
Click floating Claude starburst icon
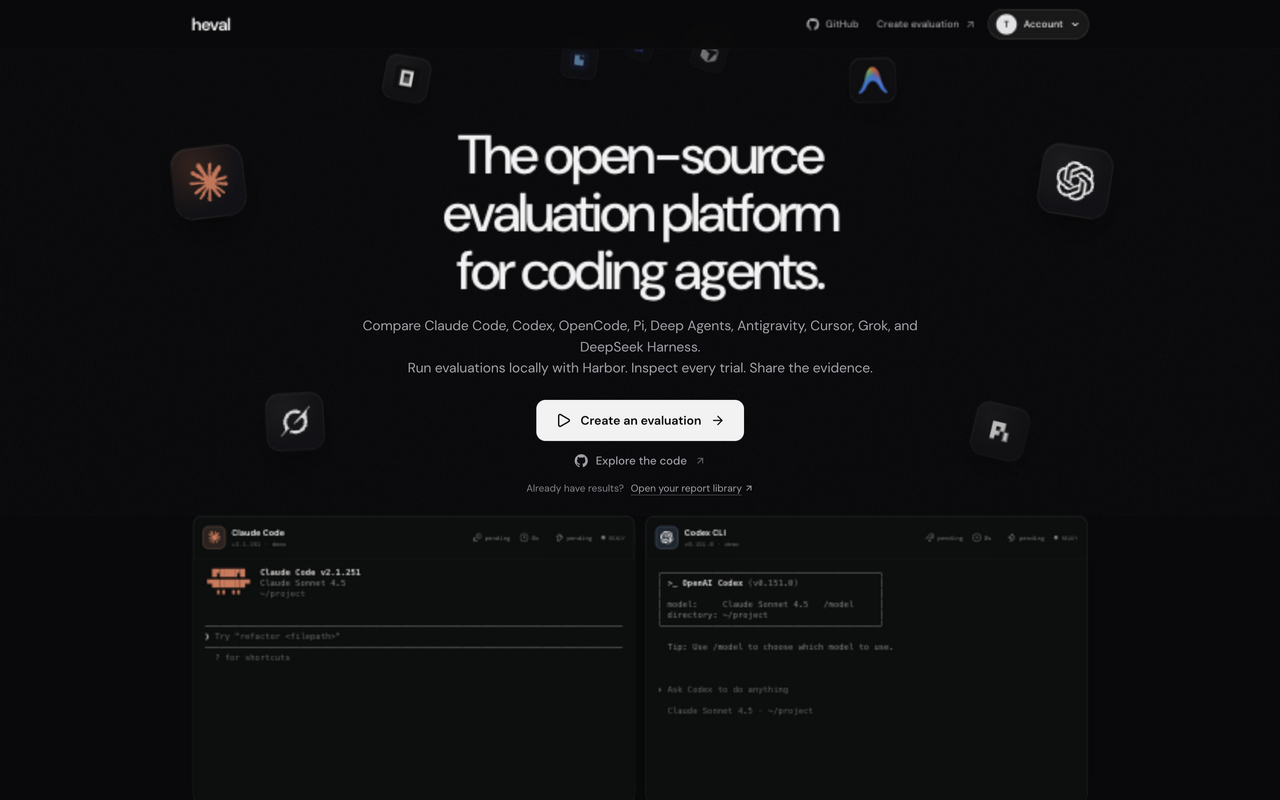pyautogui.click(x=208, y=182)
